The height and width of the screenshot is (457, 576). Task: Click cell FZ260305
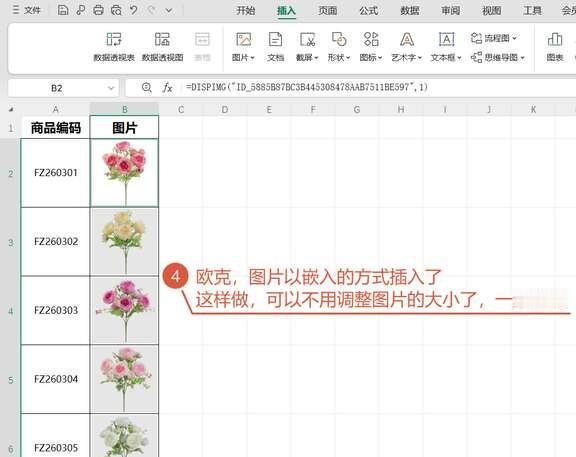pyautogui.click(x=55, y=436)
